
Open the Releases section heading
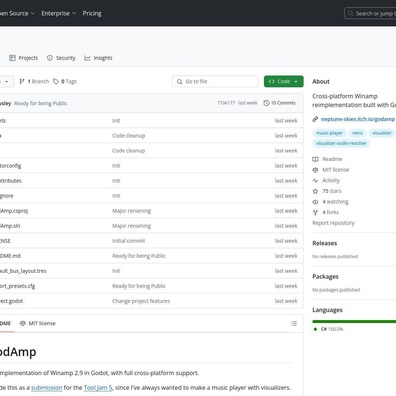click(325, 243)
